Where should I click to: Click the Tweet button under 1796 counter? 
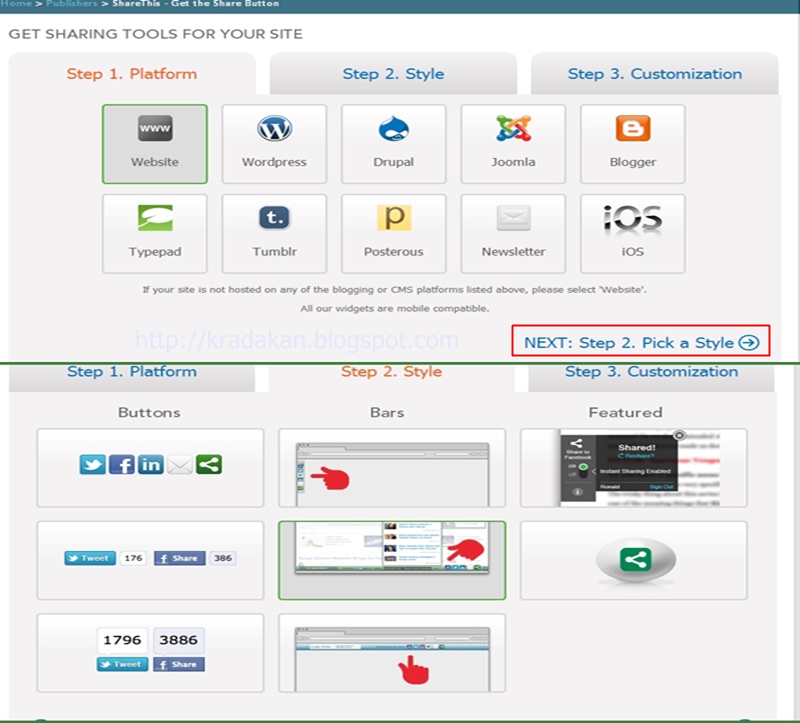pyautogui.click(x=122, y=664)
